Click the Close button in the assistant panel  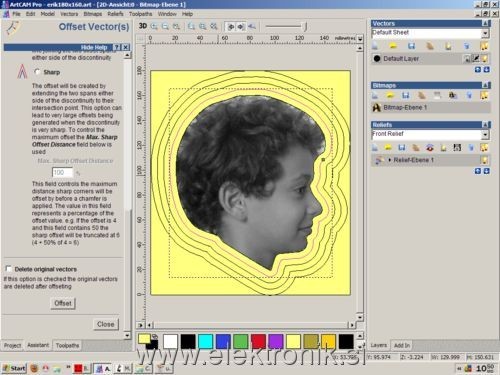pyautogui.click(x=105, y=324)
